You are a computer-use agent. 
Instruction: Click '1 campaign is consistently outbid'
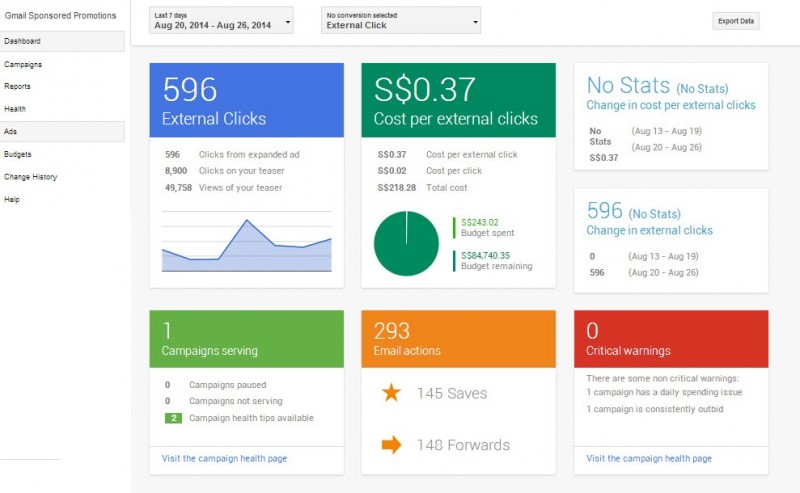point(655,409)
